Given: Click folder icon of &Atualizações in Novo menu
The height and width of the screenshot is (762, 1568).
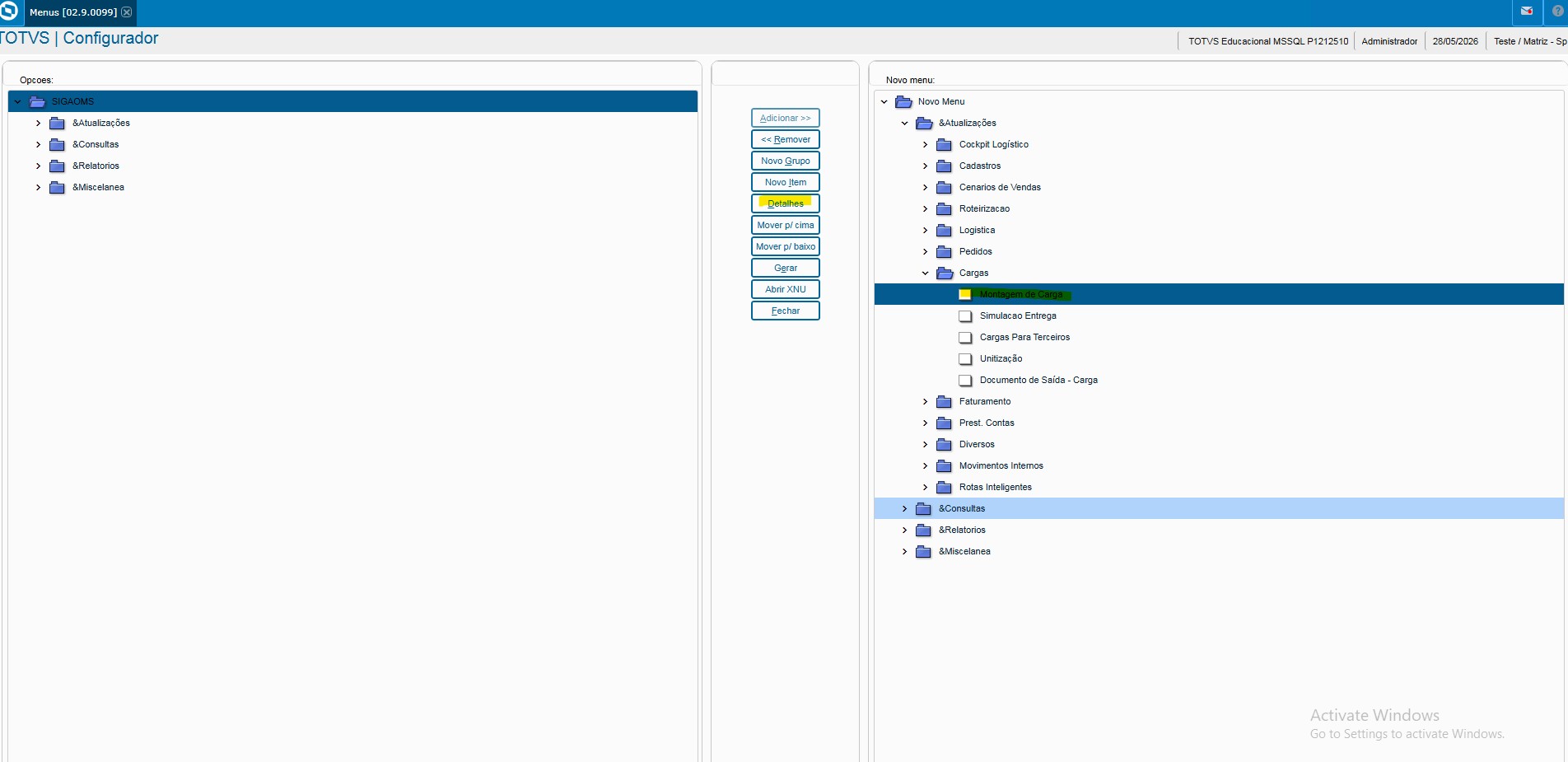Looking at the screenshot, I should click(924, 123).
